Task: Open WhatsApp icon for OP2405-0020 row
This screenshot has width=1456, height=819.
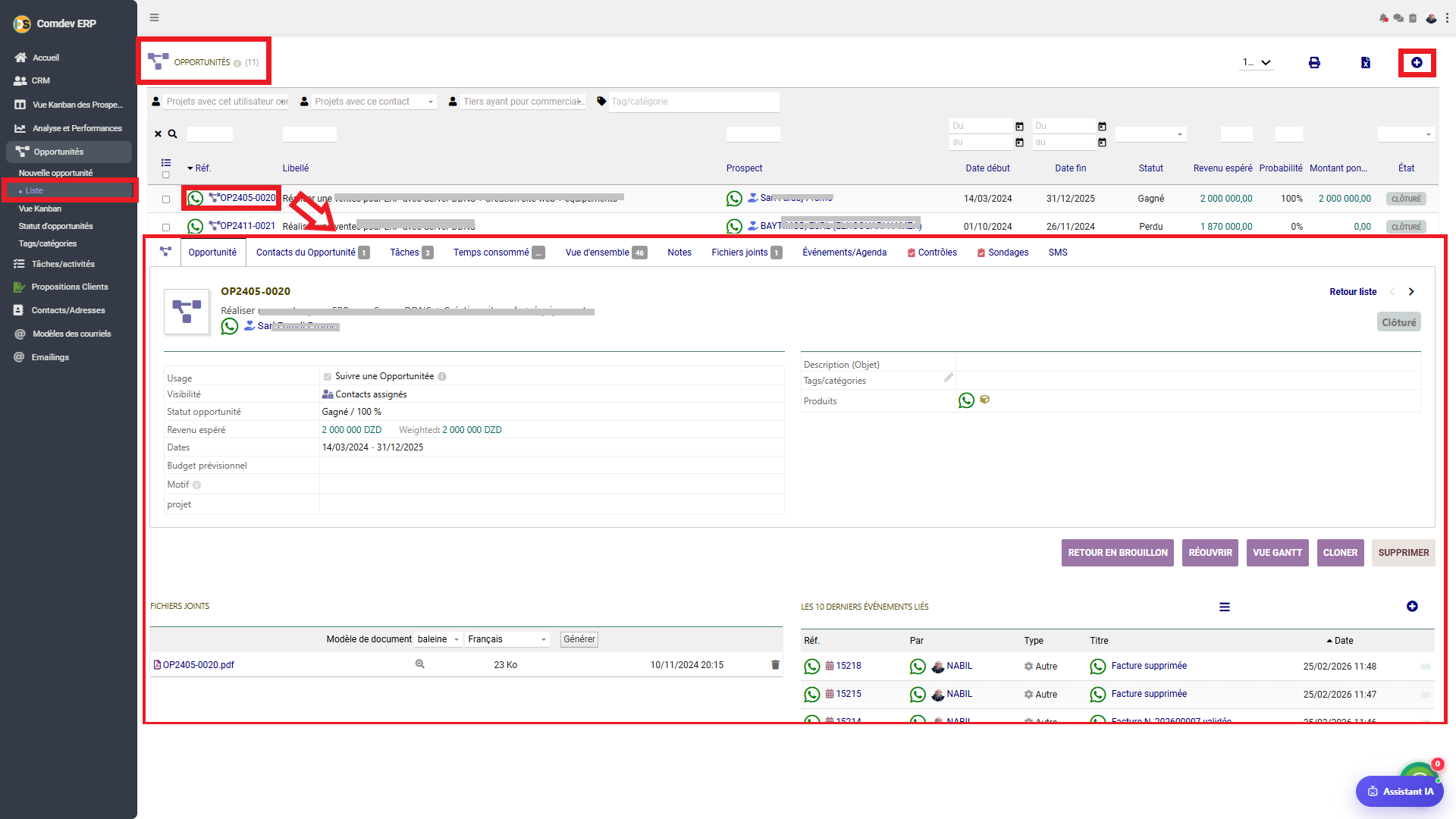Action: [x=195, y=198]
